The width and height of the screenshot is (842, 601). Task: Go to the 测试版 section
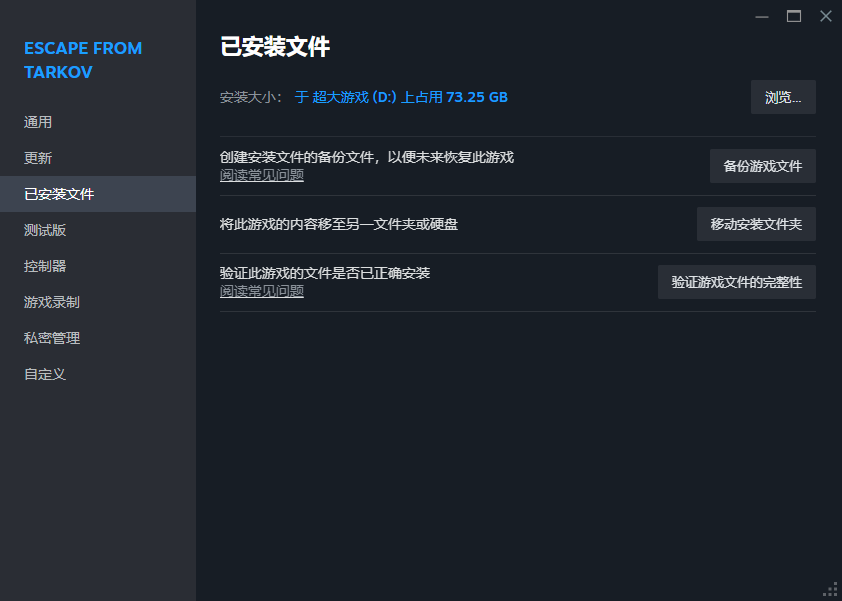pos(45,230)
